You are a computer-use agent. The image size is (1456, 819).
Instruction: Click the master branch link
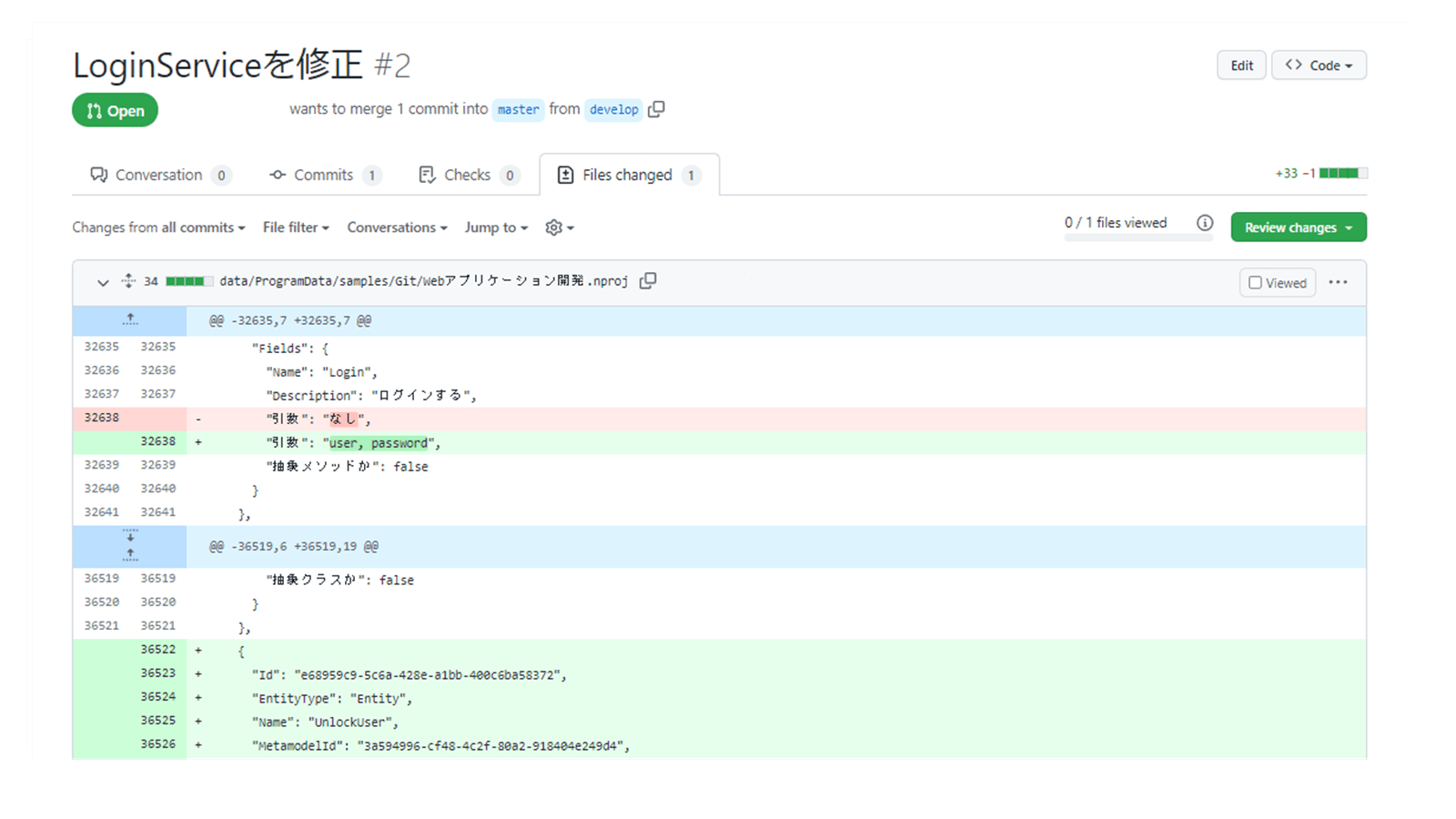[518, 109]
